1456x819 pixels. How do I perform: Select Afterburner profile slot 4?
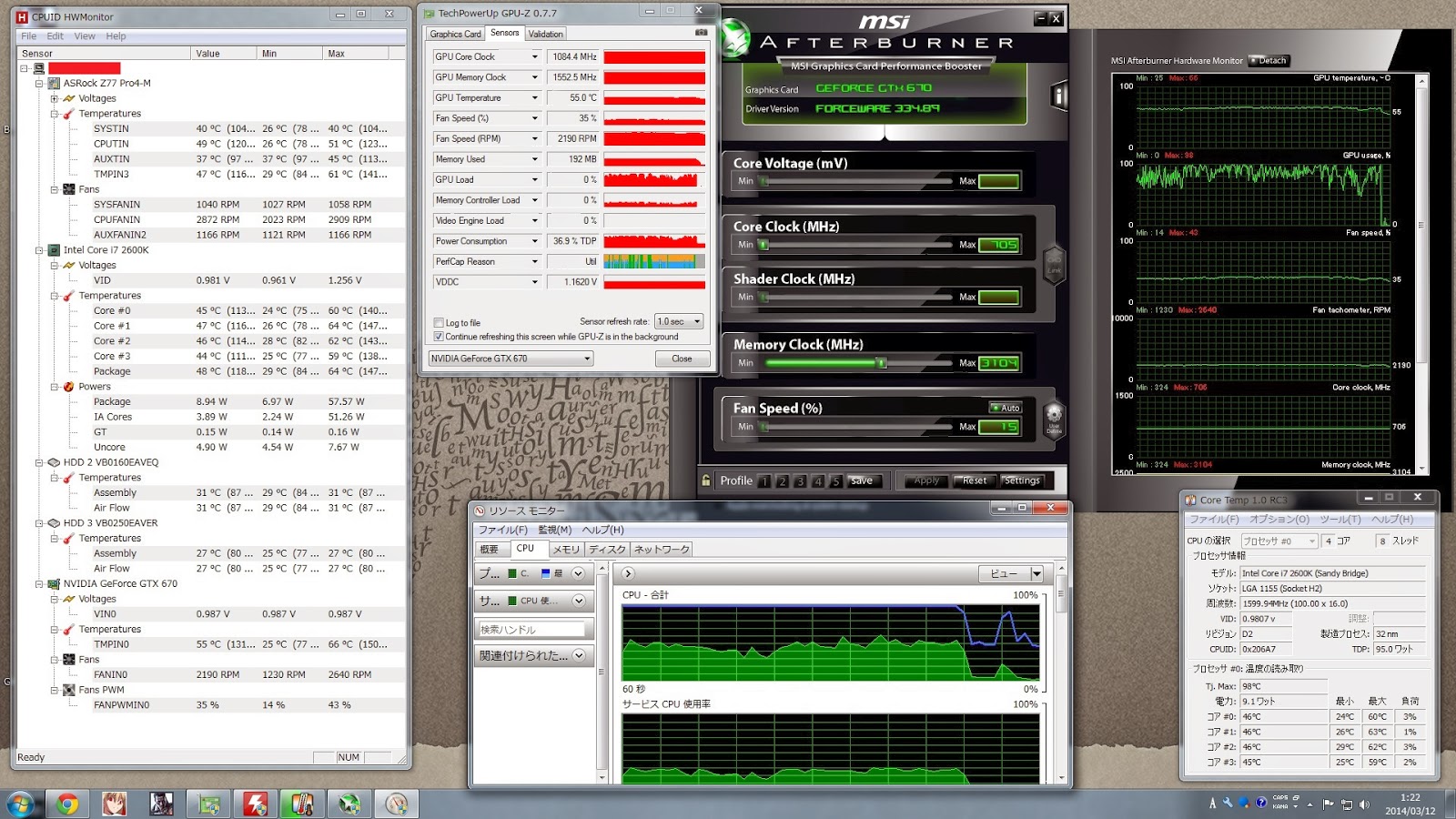click(819, 481)
